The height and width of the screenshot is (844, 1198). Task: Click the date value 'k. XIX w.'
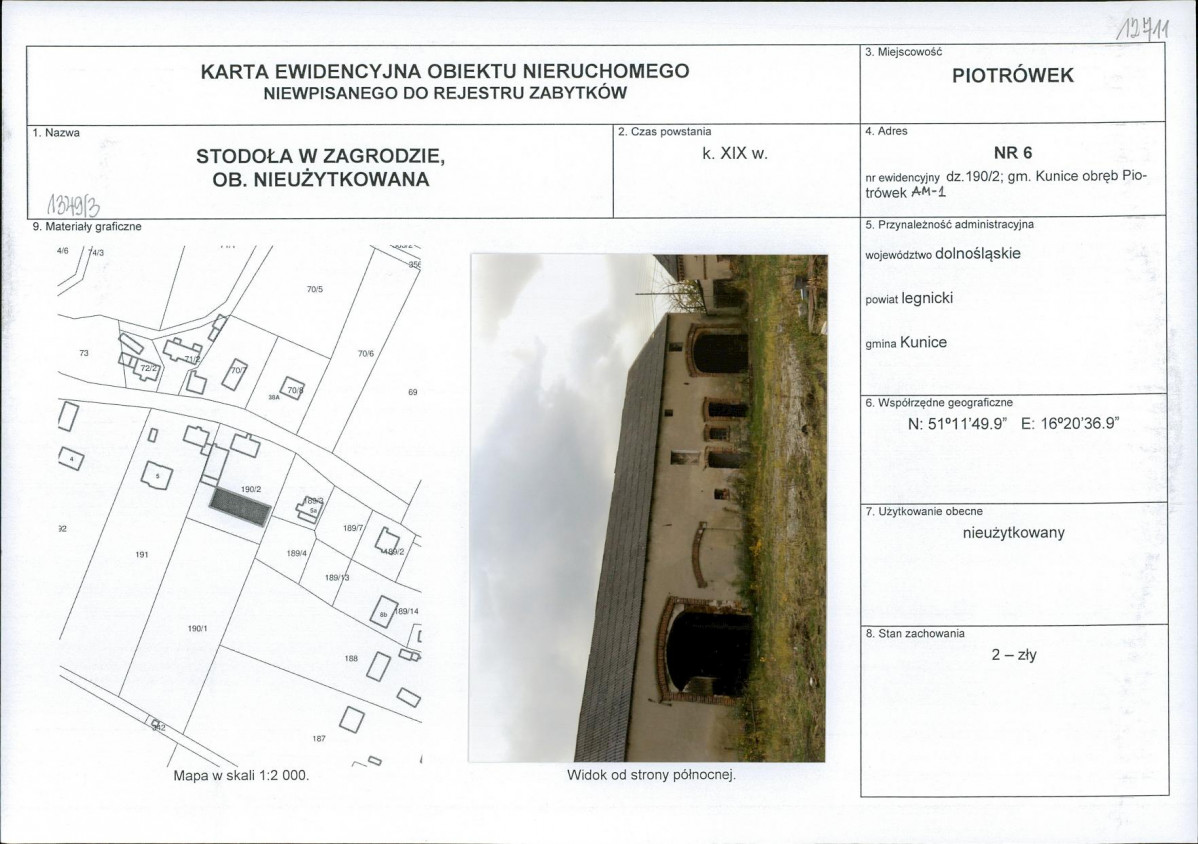click(x=735, y=154)
